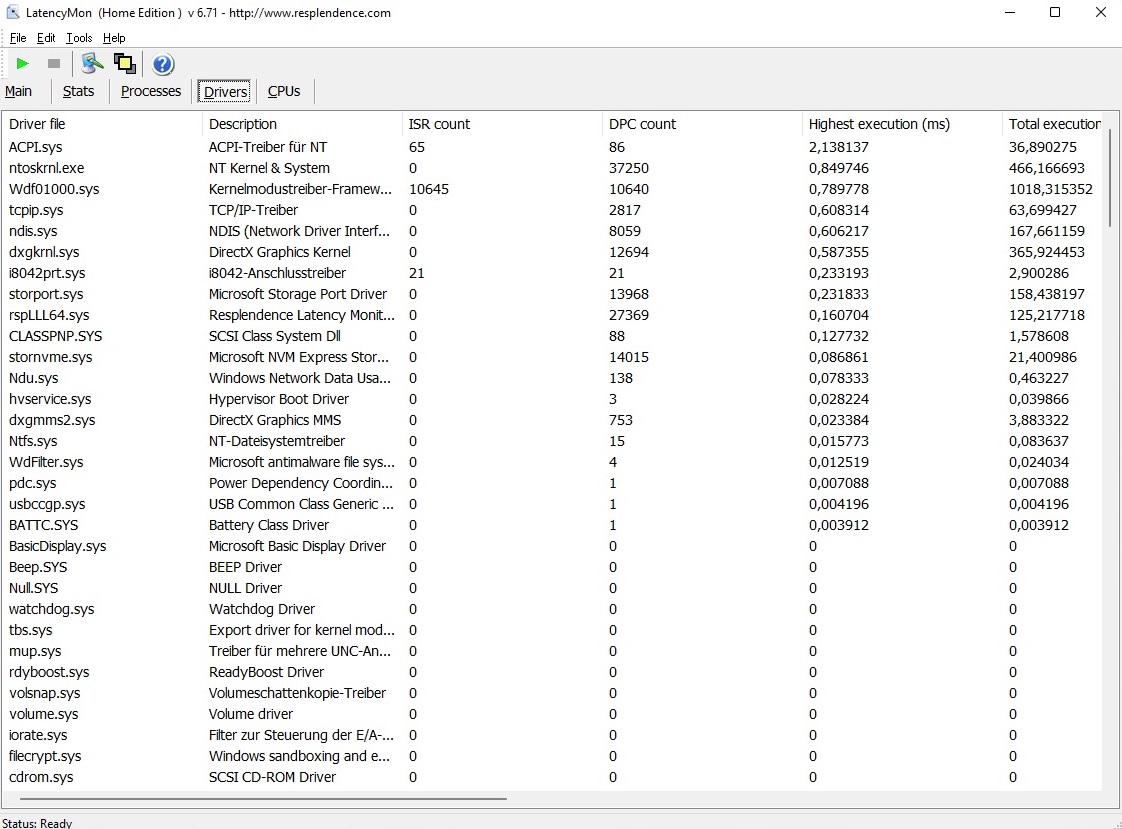The image size is (1122, 829).
Task: Click the overlapping windows toolbar icon
Action: [x=125, y=64]
